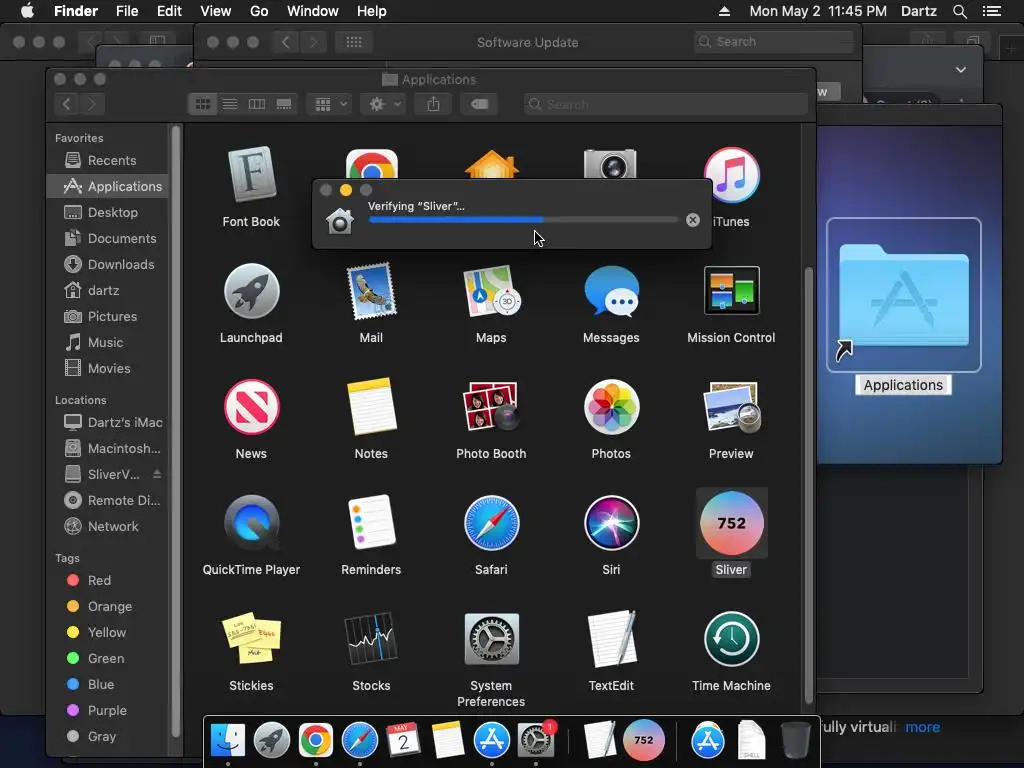This screenshot has height=768, width=1024.
Task: Open the QuickTime Player app icon
Action: 251,522
